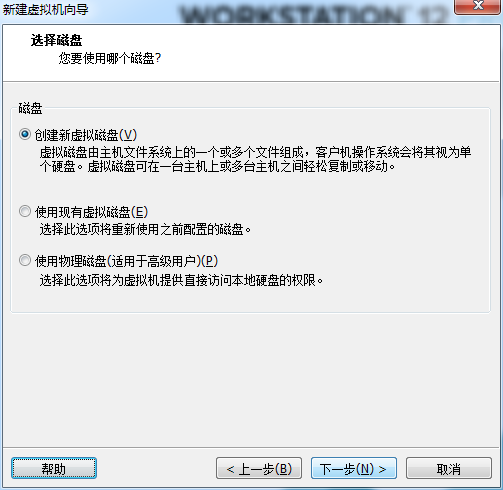Choose the 使用现有虚拟磁盘(E) radio button
The height and width of the screenshot is (490, 503).
25,211
